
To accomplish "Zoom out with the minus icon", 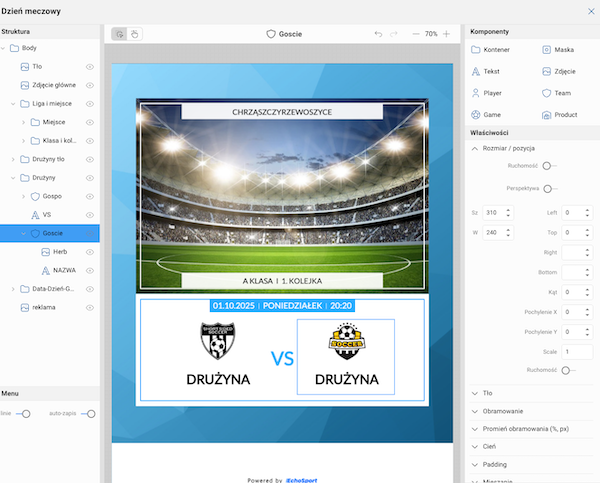I will click(416, 34).
